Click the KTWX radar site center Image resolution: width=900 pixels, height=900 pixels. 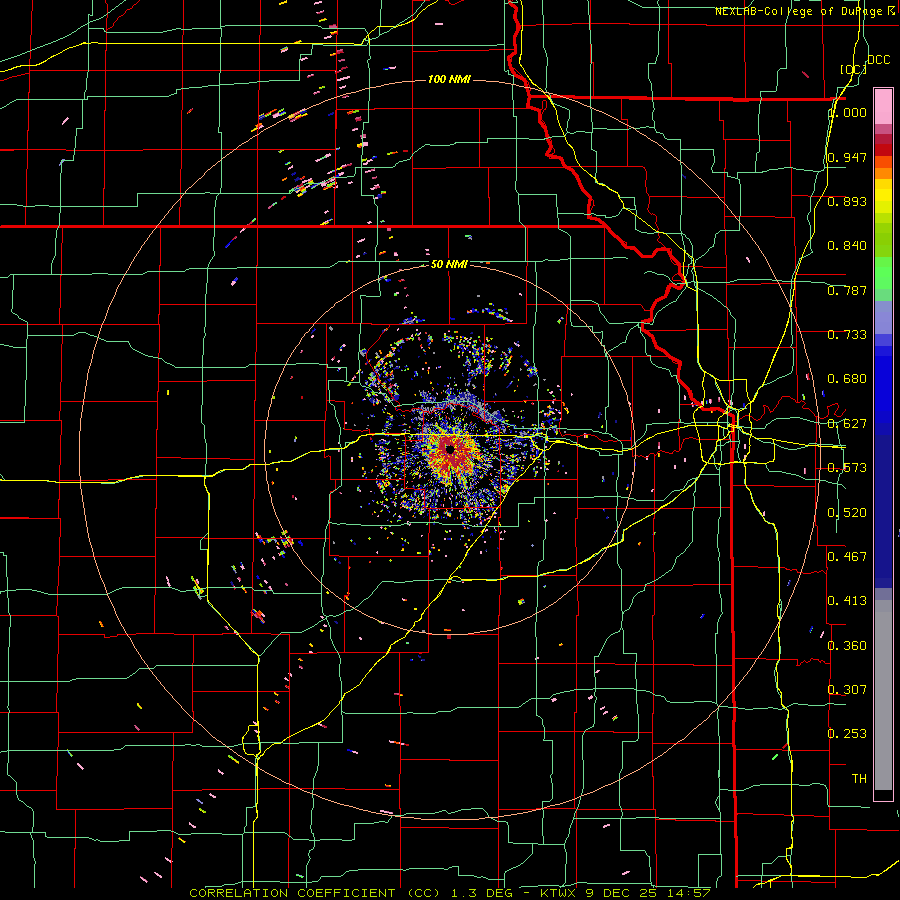[x=450, y=449]
